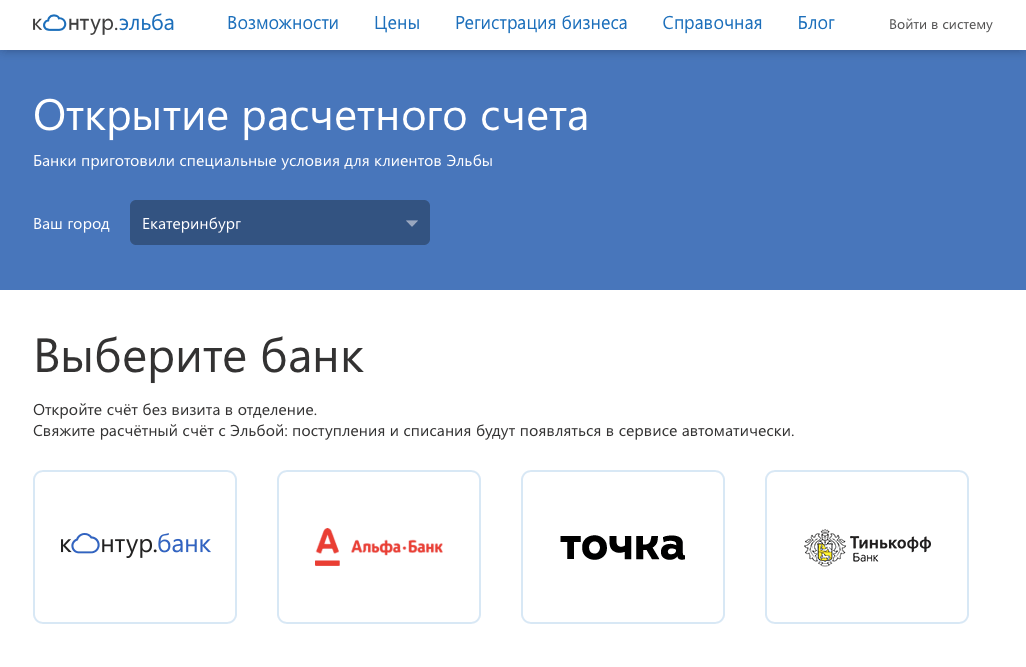Click Войти в систему link
This screenshot has height=667, width=1026.
[x=940, y=25]
